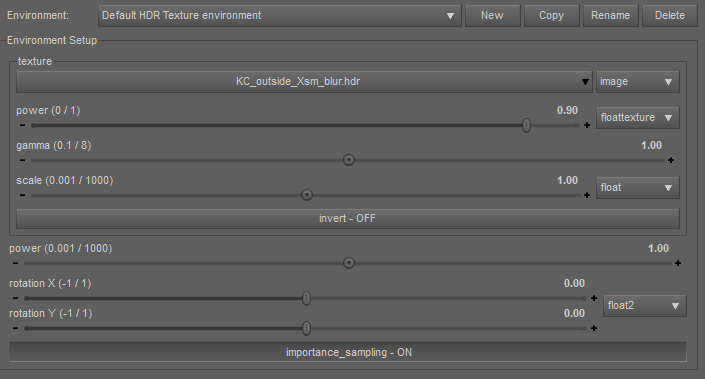Click the minus icon of rotation X slider
705x379 pixels.
click(16, 298)
